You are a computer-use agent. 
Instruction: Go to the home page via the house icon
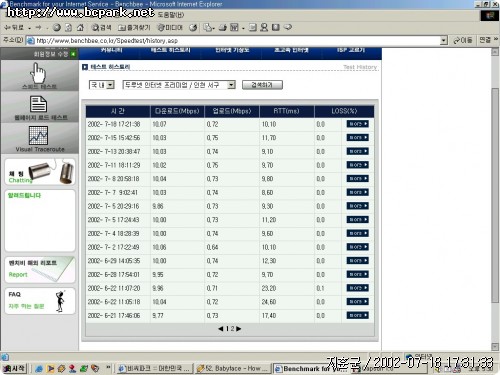tap(80, 28)
